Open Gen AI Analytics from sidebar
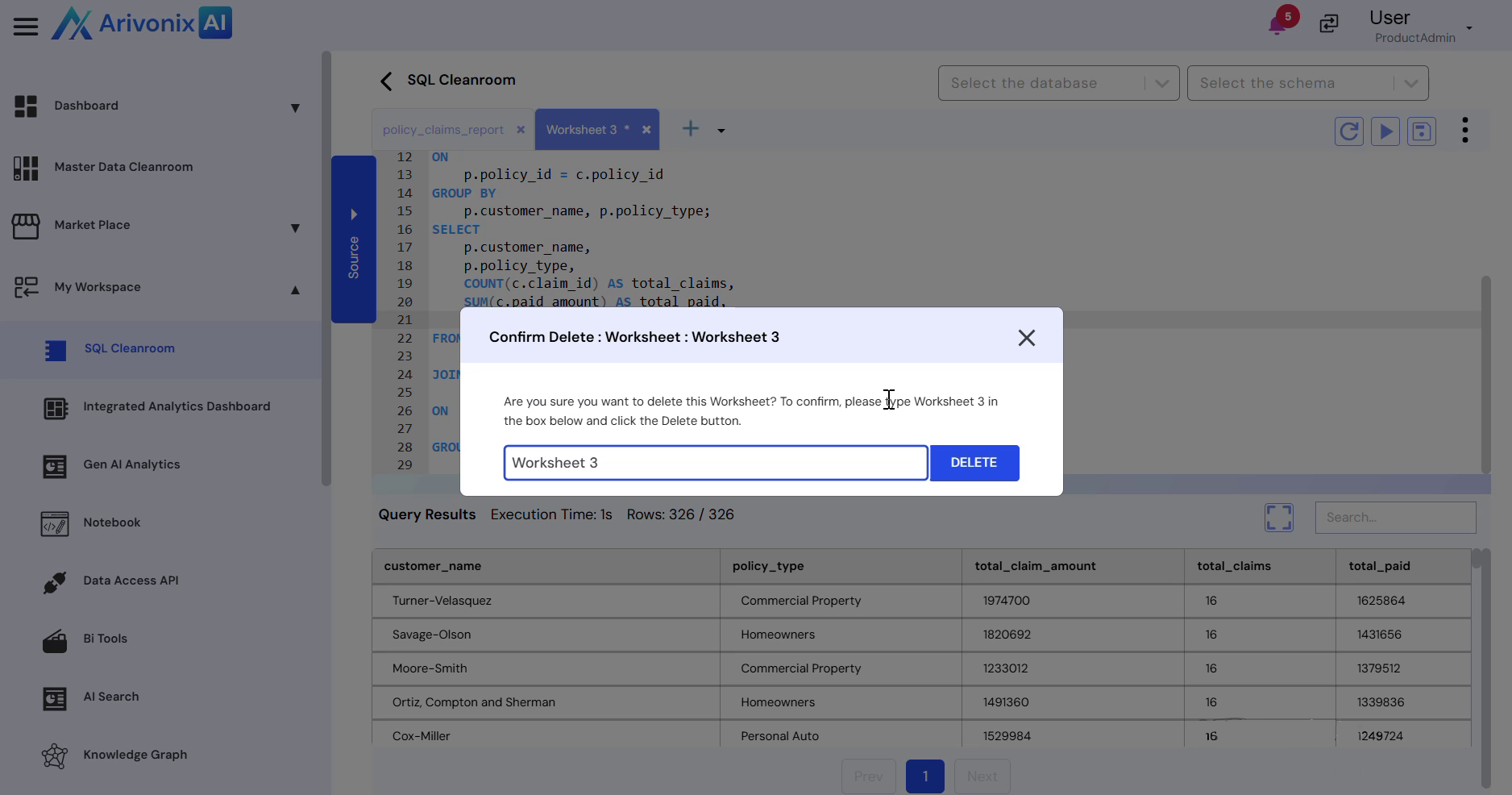Viewport: 1512px width, 795px height. click(131, 464)
